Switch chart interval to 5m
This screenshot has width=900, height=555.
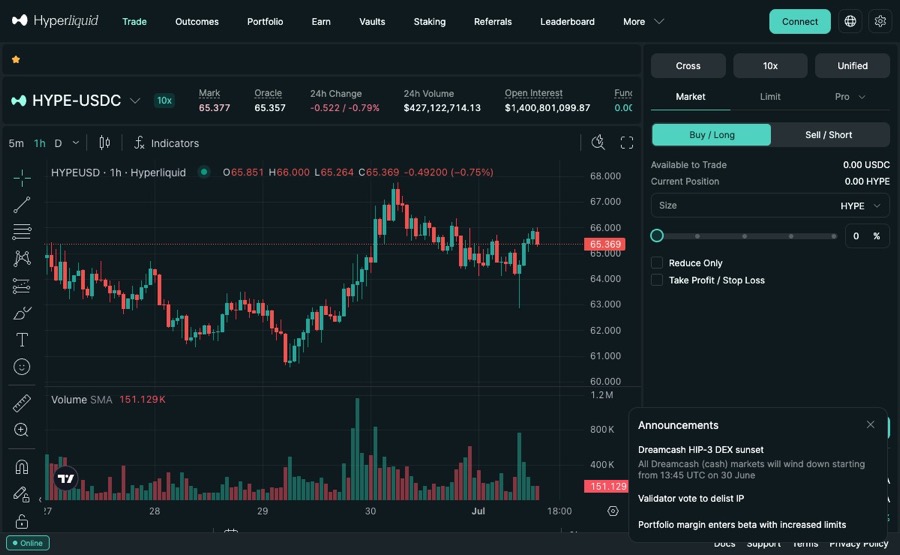pos(16,143)
